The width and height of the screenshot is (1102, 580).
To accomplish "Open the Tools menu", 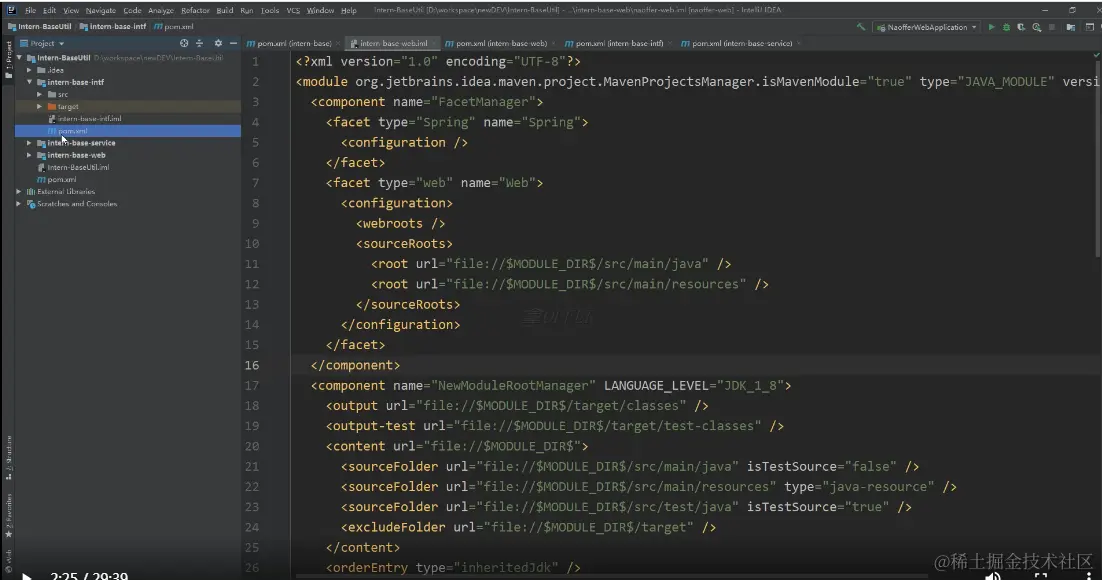I will point(270,11).
